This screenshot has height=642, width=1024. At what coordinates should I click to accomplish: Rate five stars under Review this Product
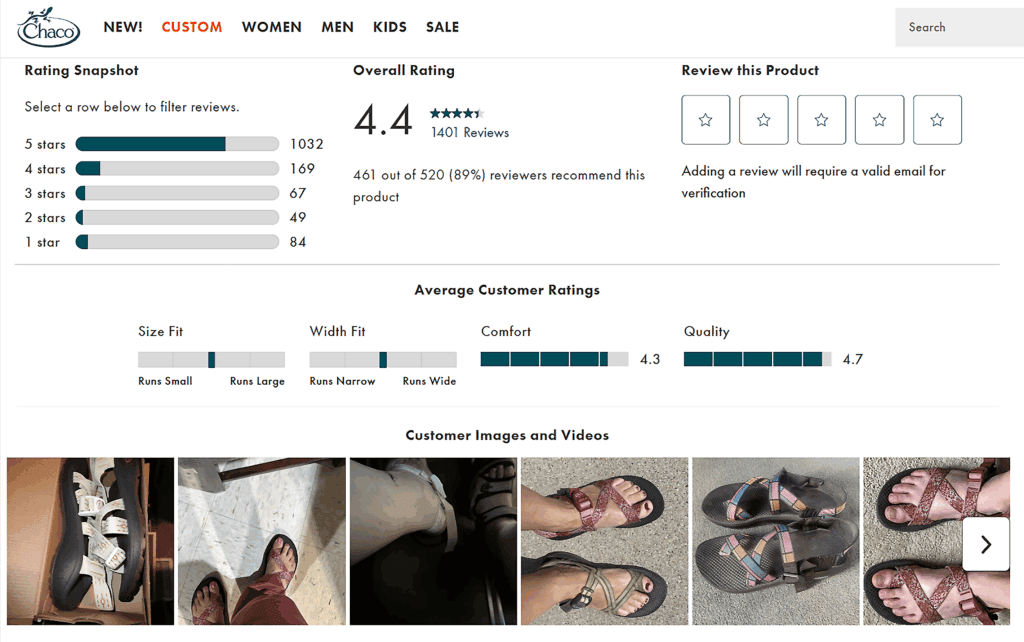(937, 119)
